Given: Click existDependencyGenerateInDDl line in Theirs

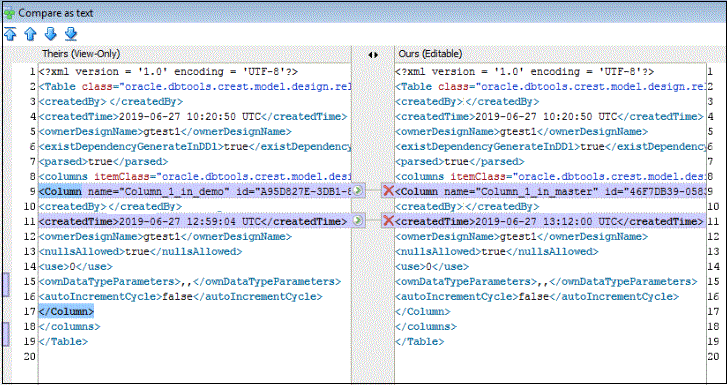Looking at the screenshot, I should [x=195, y=147].
